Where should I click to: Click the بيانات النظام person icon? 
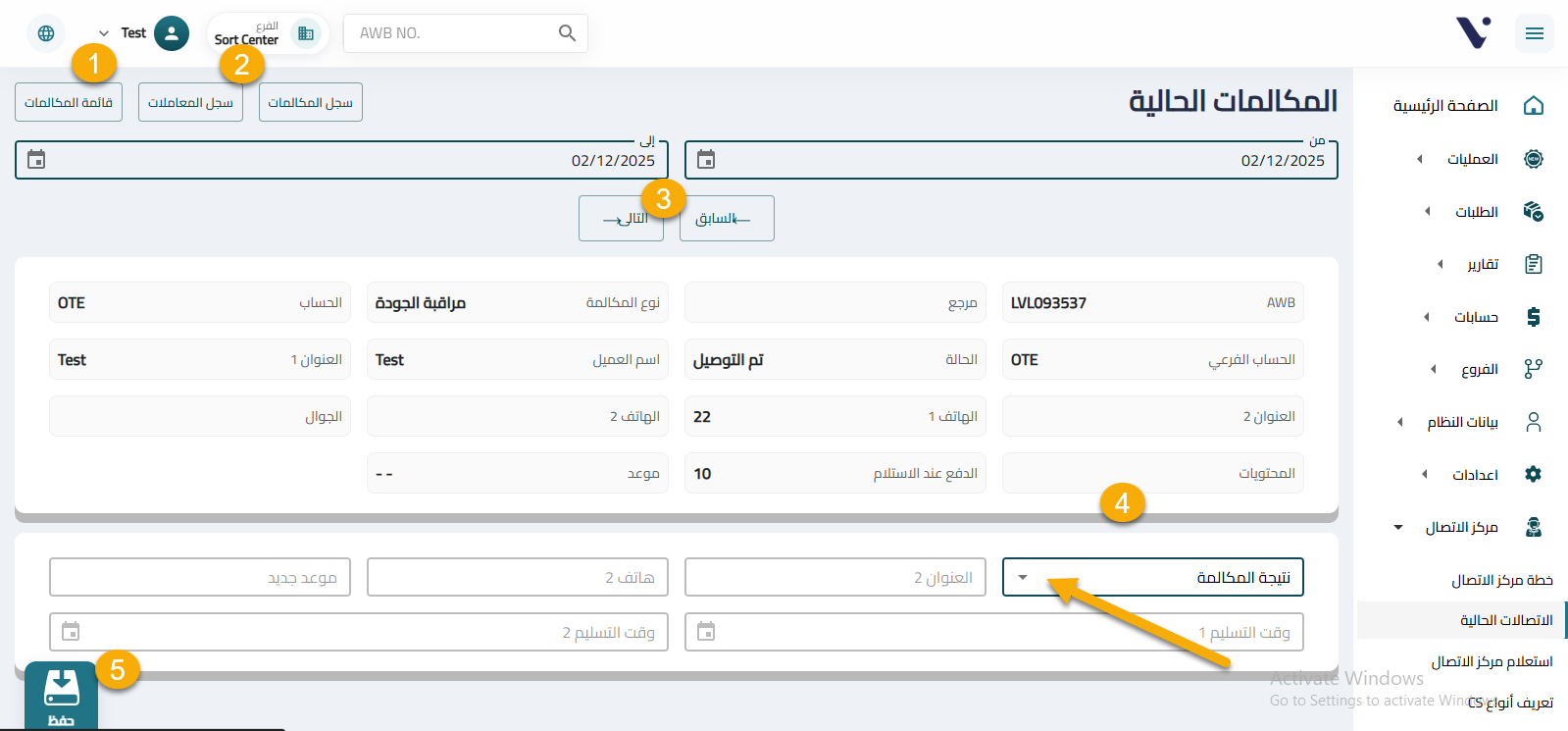click(1534, 422)
